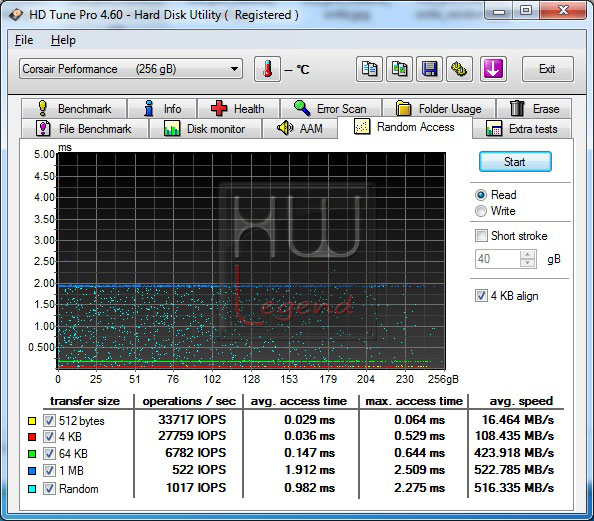This screenshot has height=521, width=594.
Task: Click the Exit button
Action: tap(547, 69)
